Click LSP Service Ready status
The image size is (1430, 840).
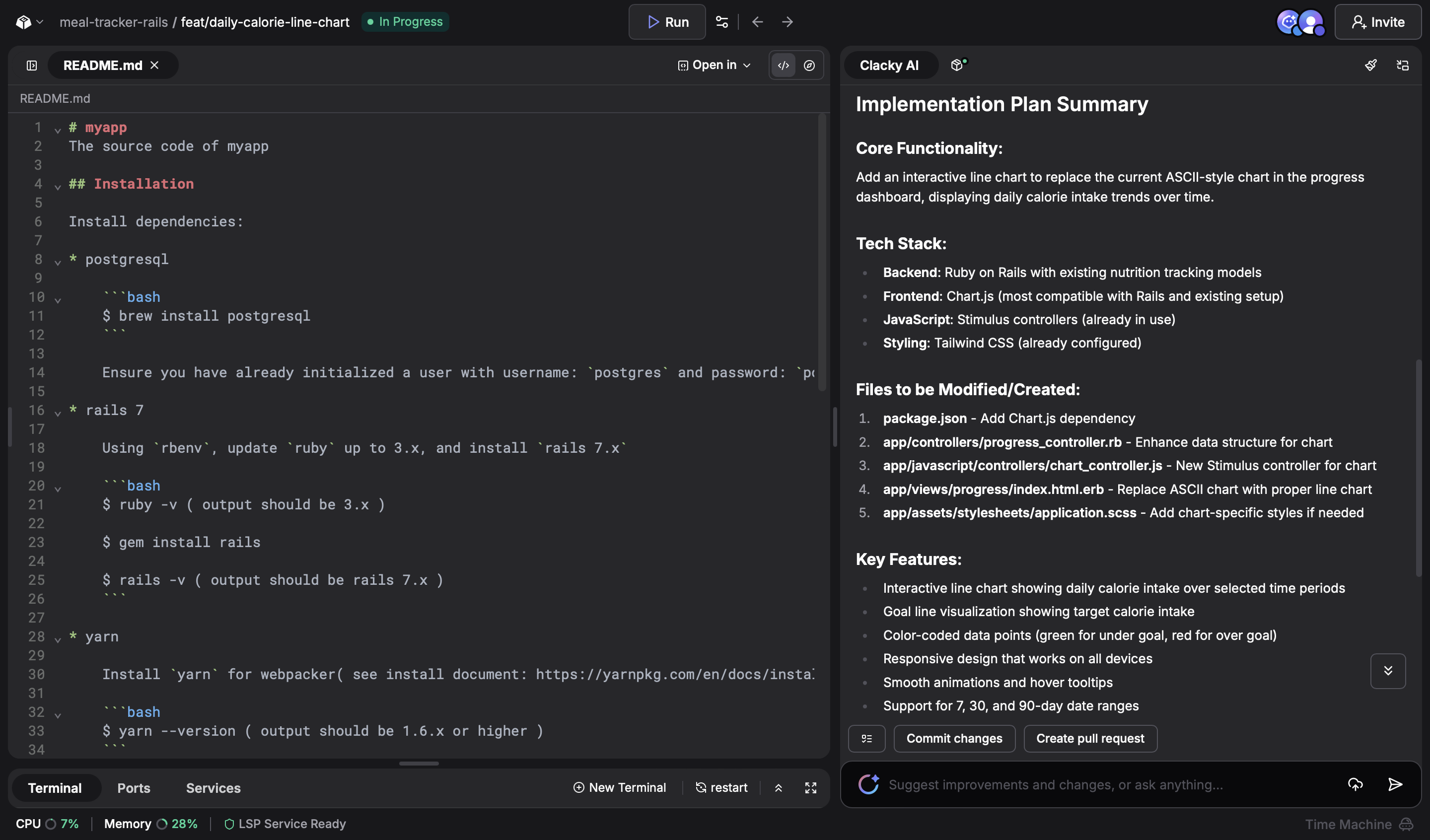285,824
